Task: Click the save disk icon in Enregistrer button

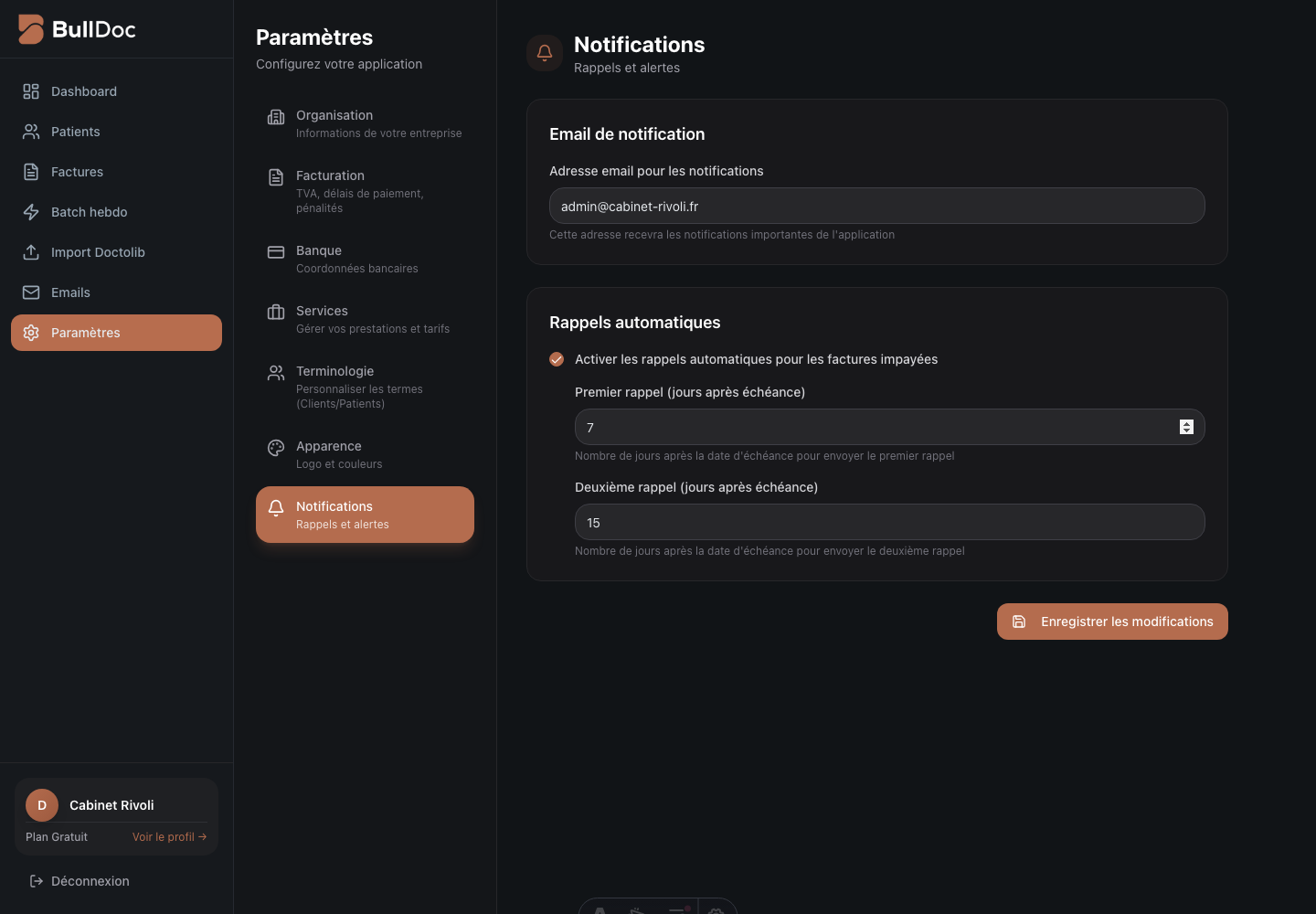Action: coord(1019,622)
